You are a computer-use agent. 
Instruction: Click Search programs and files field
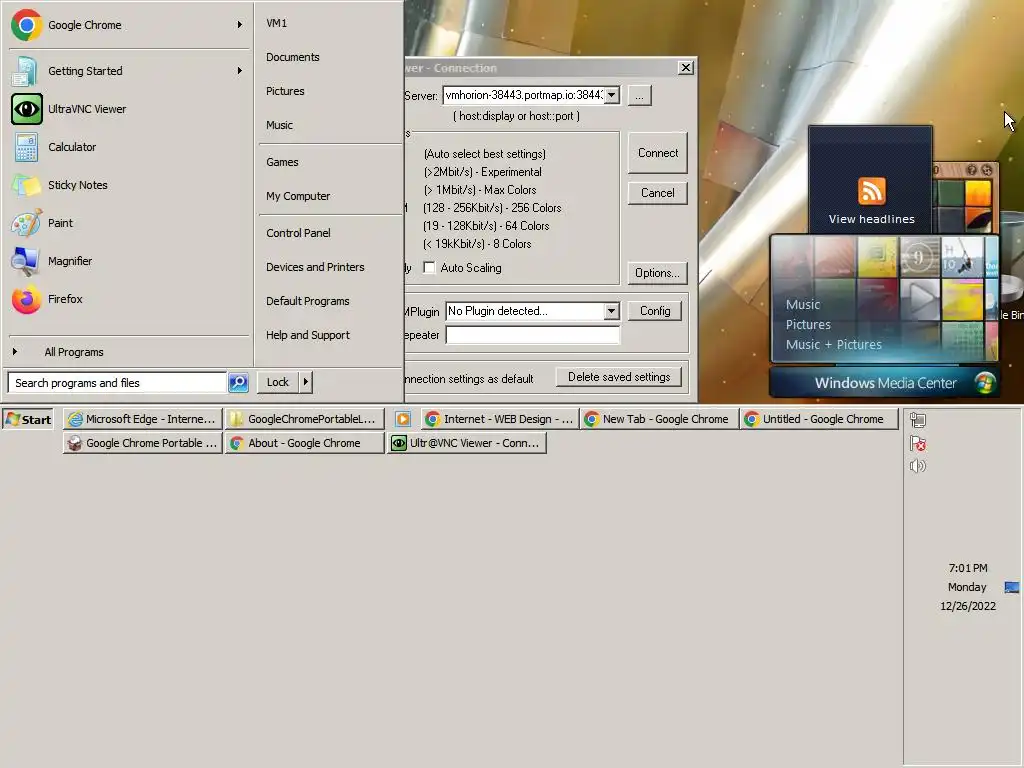pos(118,383)
